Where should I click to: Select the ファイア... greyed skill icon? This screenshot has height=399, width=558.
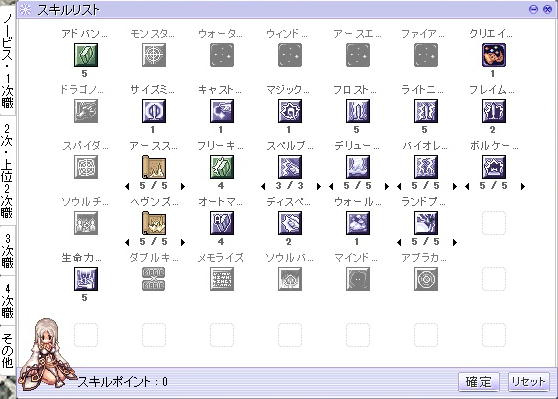click(426, 55)
